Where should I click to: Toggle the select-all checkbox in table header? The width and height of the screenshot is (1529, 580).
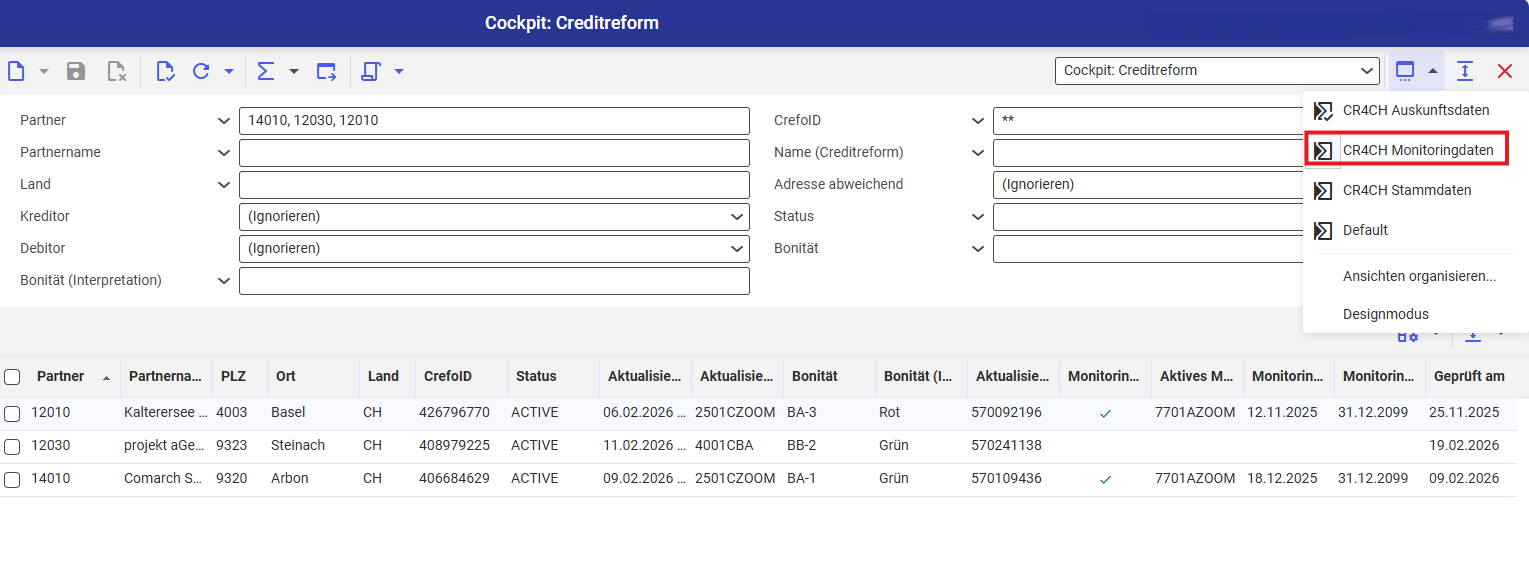pos(12,377)
